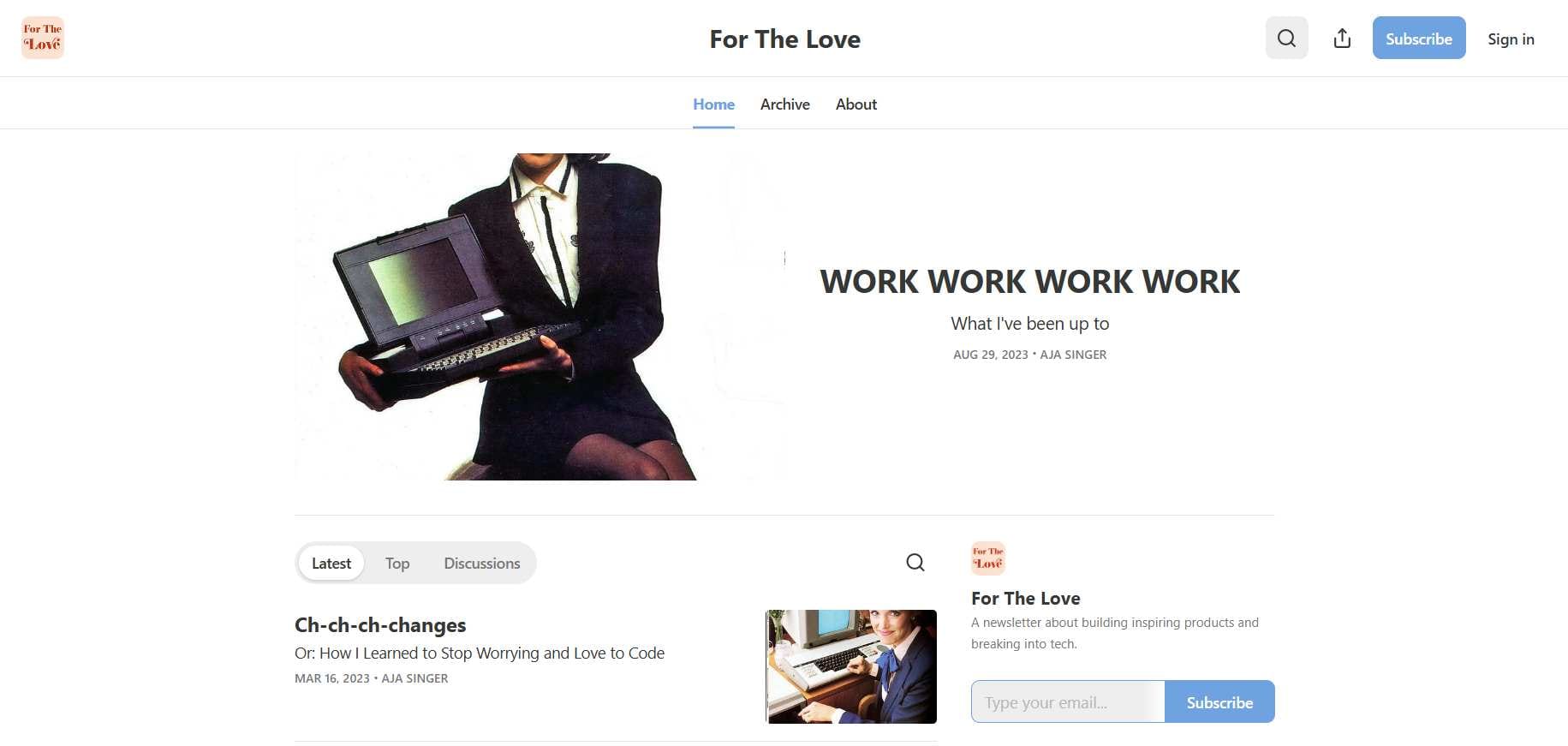Show the Discussions filter

point(482,563)
